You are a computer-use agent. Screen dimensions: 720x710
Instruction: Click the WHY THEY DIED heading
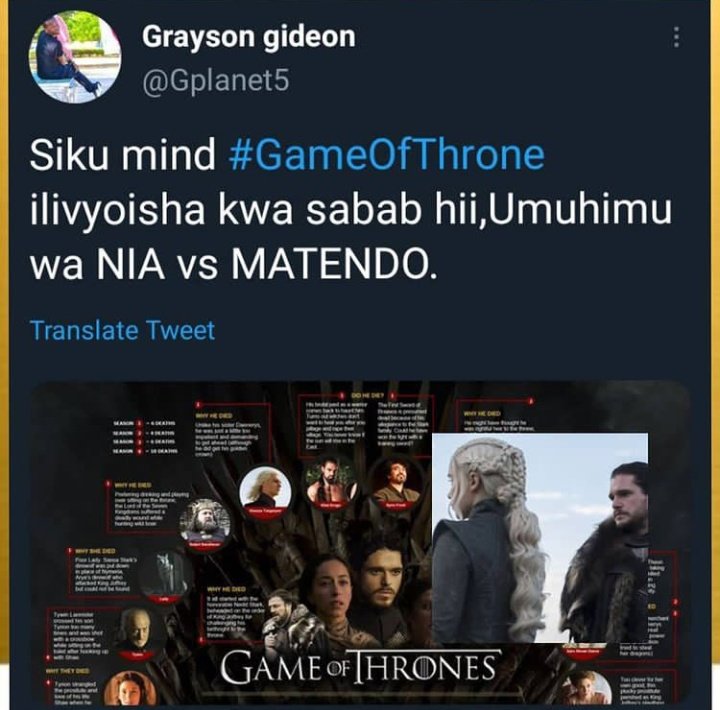[x=68, y=671]
